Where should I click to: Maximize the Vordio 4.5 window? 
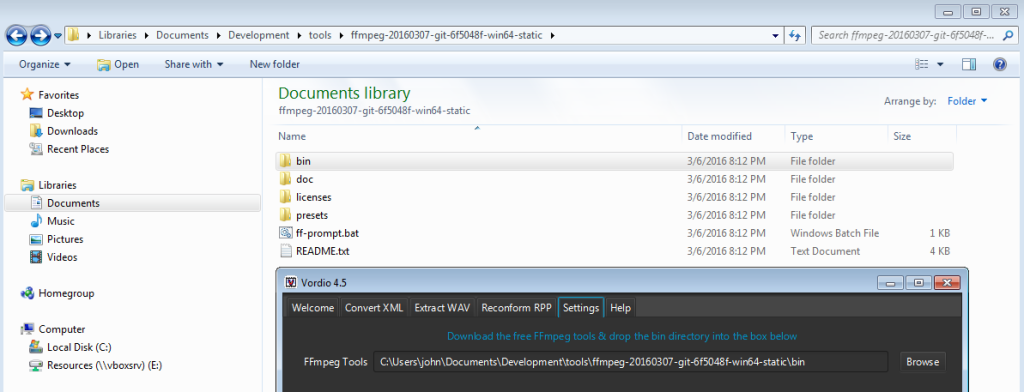pos(919,283)
